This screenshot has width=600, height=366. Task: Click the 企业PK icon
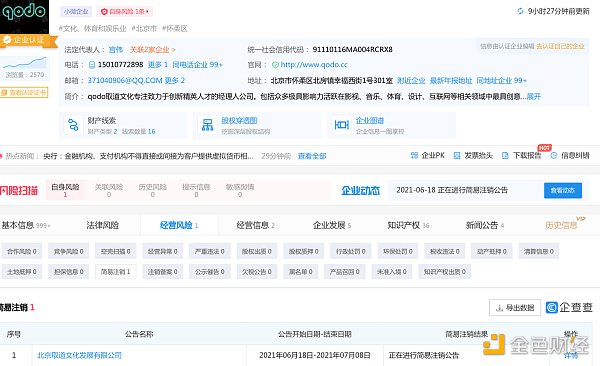point(414,155)
